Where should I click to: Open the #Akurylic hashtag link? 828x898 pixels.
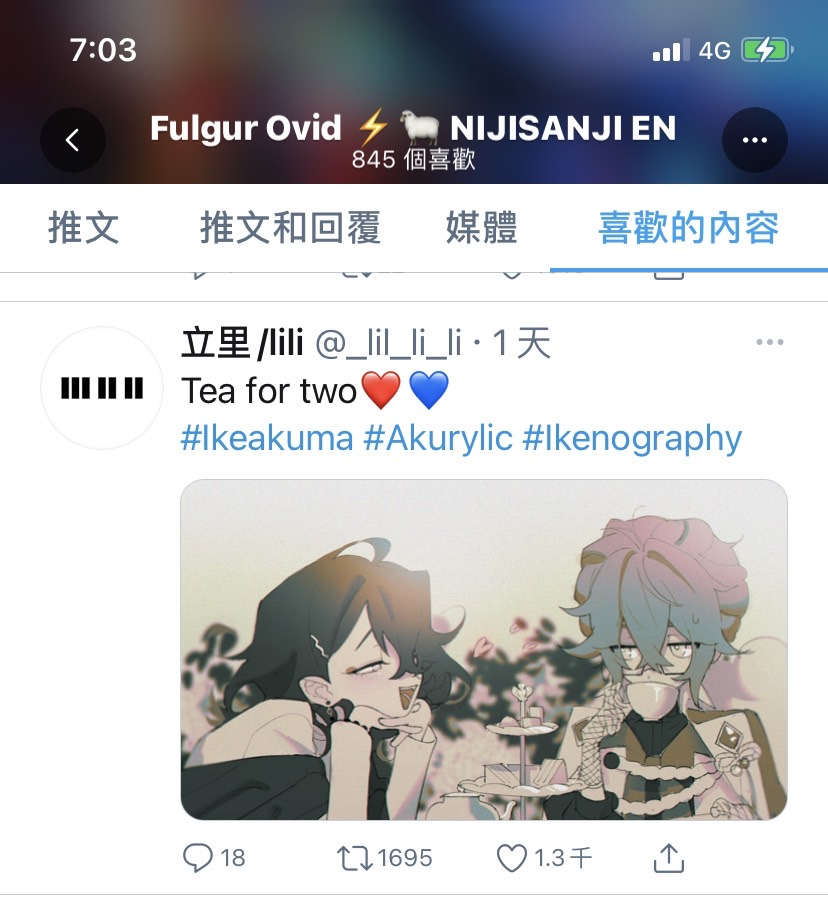438,439
